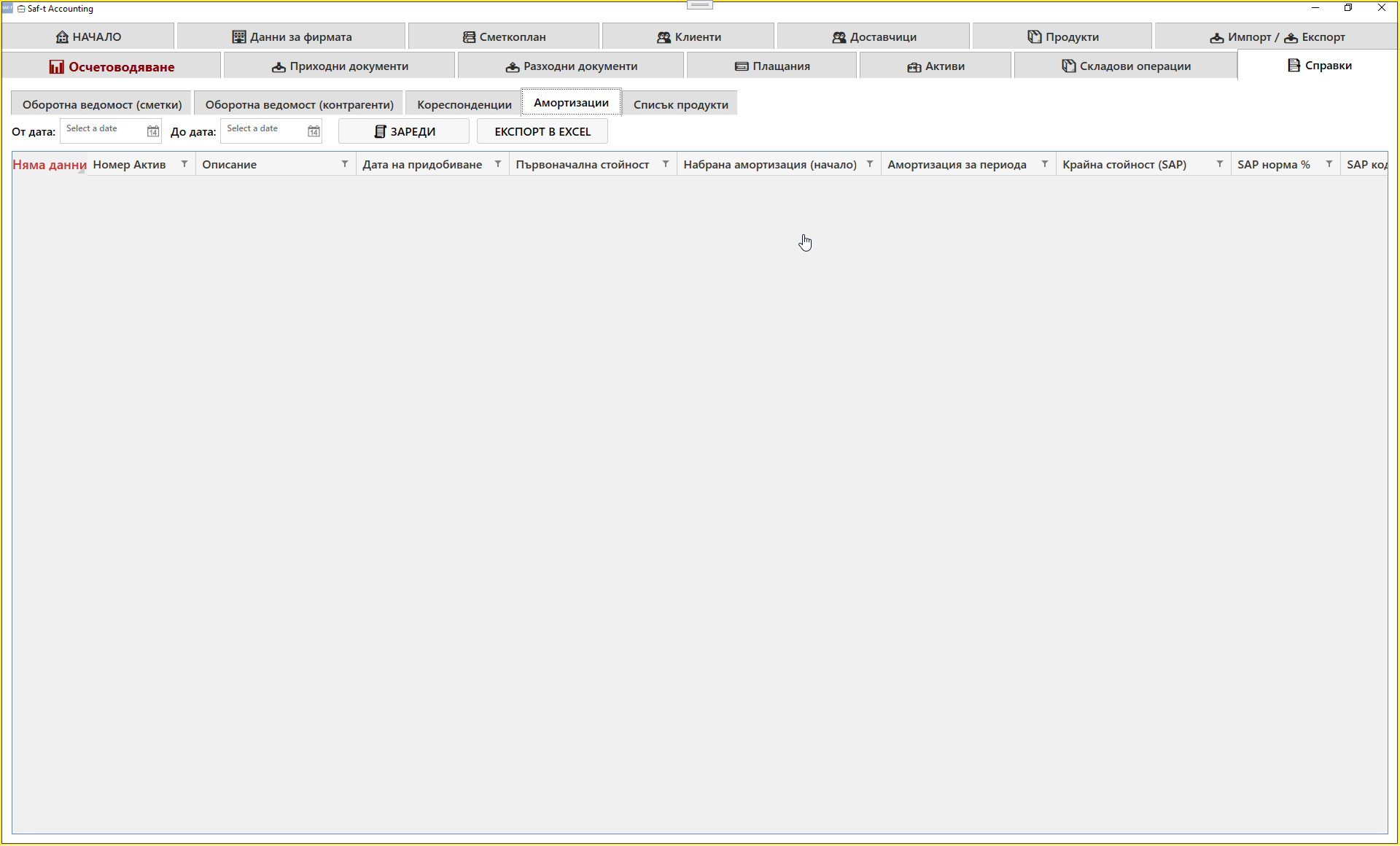Open filter for Номер Актив column

pos(184,164)
